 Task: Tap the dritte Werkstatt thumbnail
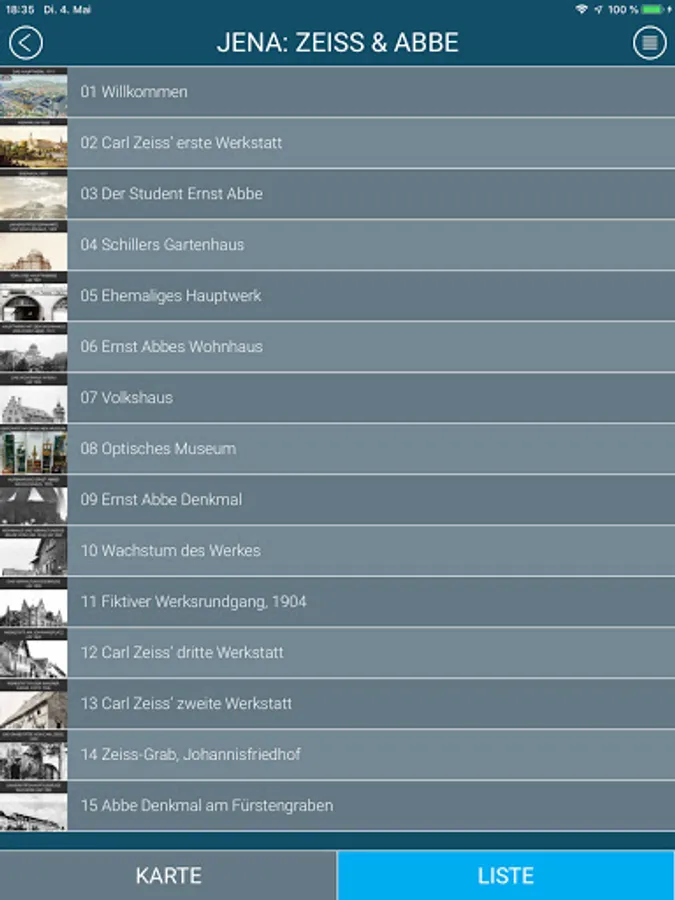point(33,653)
